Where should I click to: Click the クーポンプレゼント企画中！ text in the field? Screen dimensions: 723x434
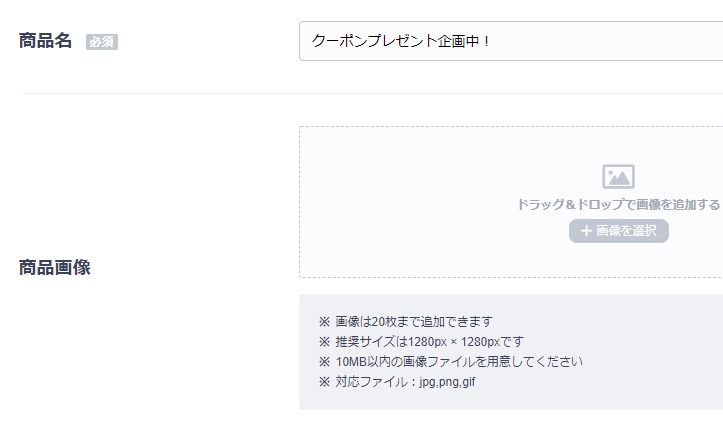(400, 41)
